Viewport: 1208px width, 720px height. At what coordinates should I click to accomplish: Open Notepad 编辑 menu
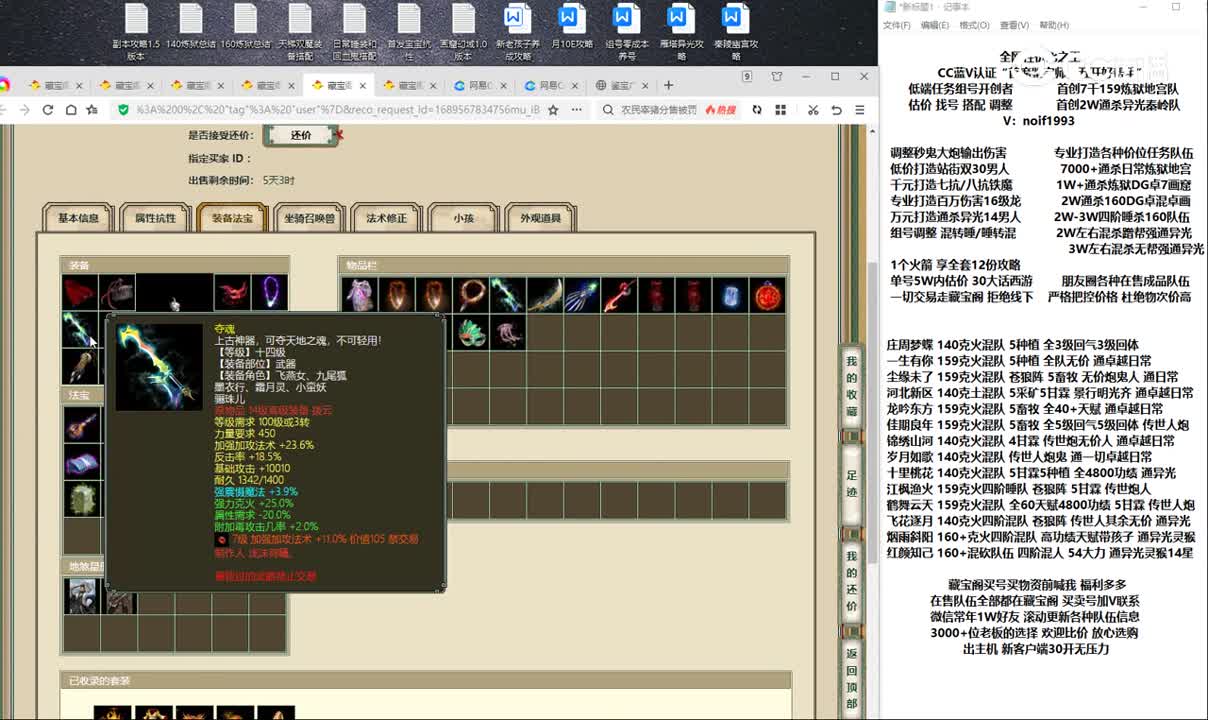click(x=934, y=25)
